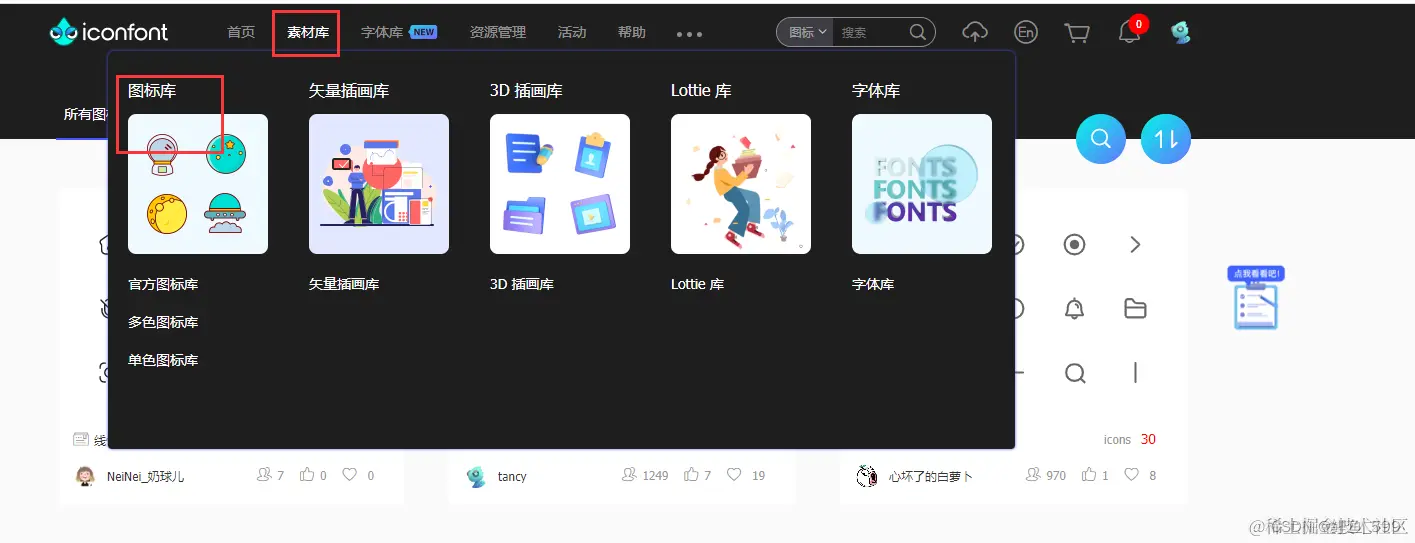
Task: Click the 3D 插画库 heading
Action: [526, 90]
